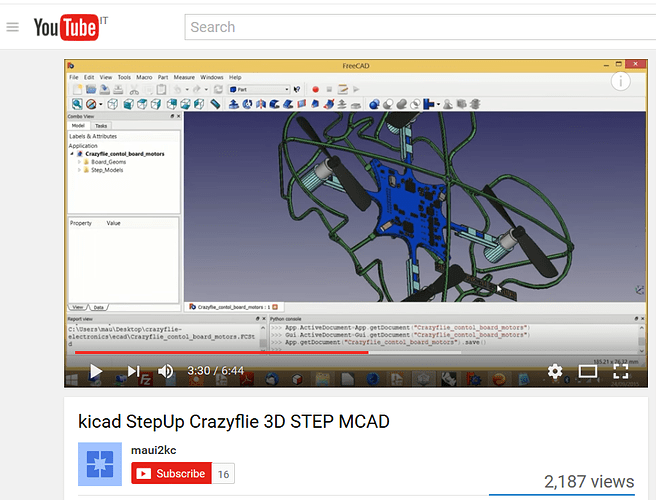Click the Save document icon
The height and width of the screenshot is (500, 656).
[x=105, y=90]
